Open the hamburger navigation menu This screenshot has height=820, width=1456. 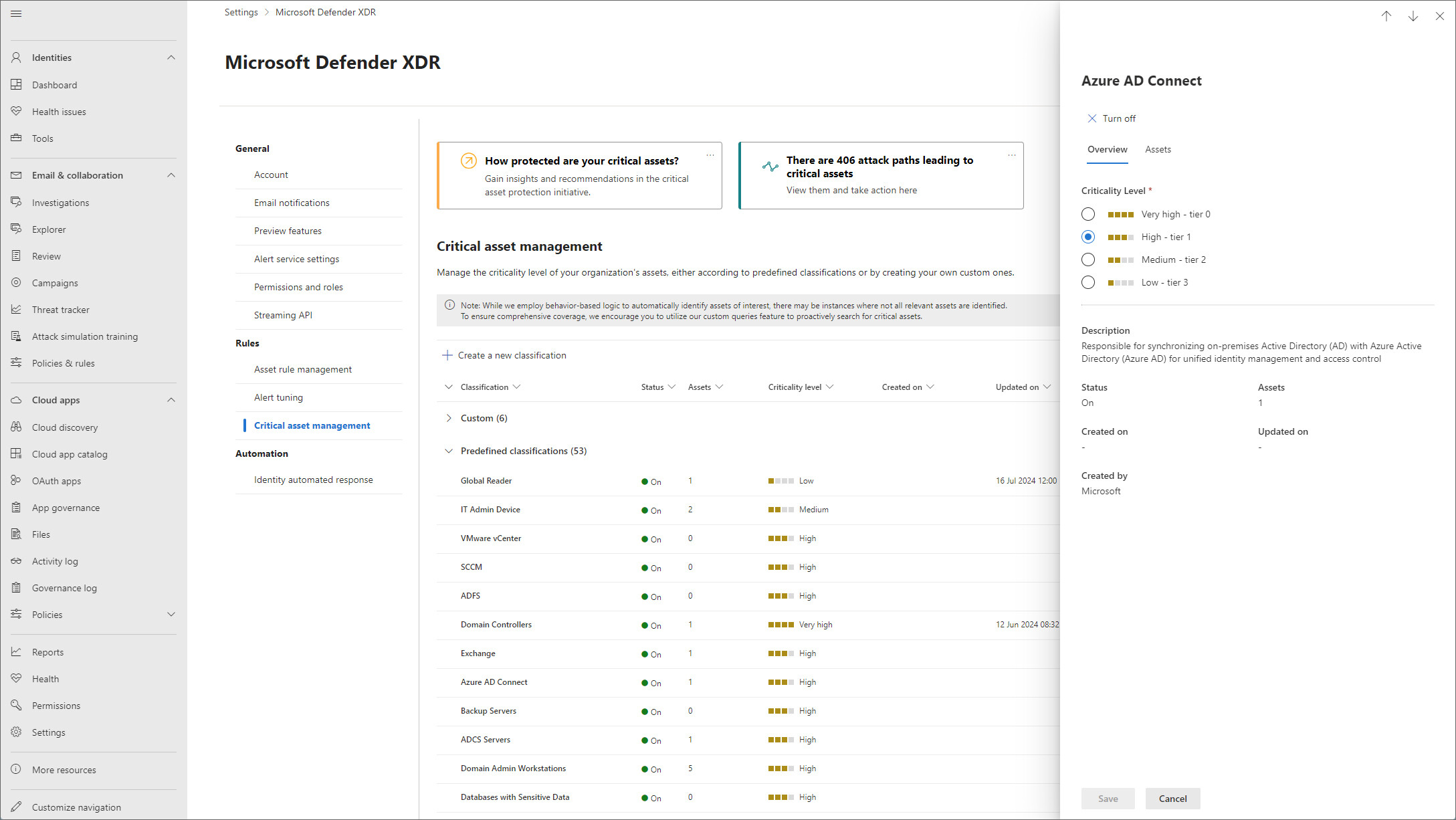[16, 13]
